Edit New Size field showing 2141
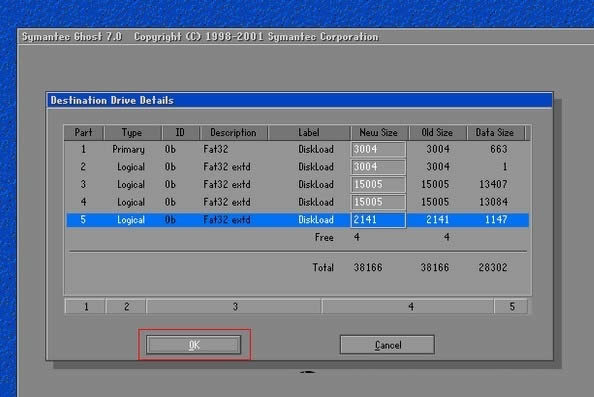This screenshot has width=594, height=397. click(x=378, y=220)
